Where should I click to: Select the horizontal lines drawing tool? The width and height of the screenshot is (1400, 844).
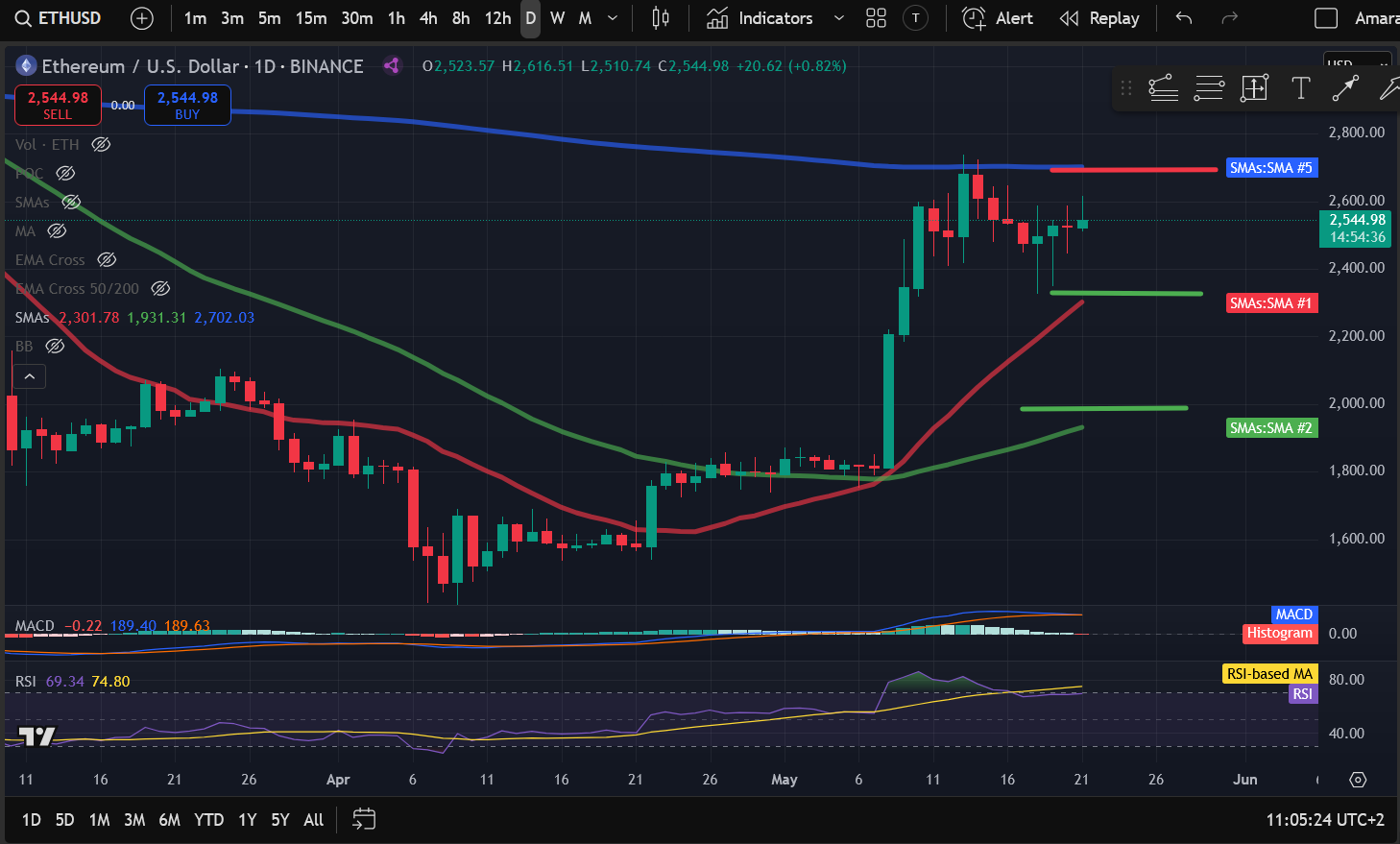pyautogui.click(x=1209, y=88)
